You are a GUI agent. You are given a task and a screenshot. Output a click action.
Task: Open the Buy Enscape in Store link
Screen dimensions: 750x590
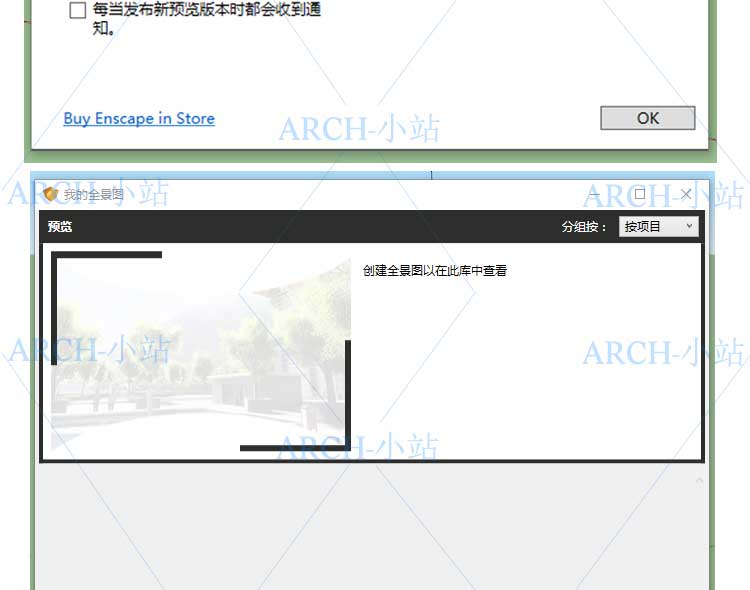pos(139,118)
